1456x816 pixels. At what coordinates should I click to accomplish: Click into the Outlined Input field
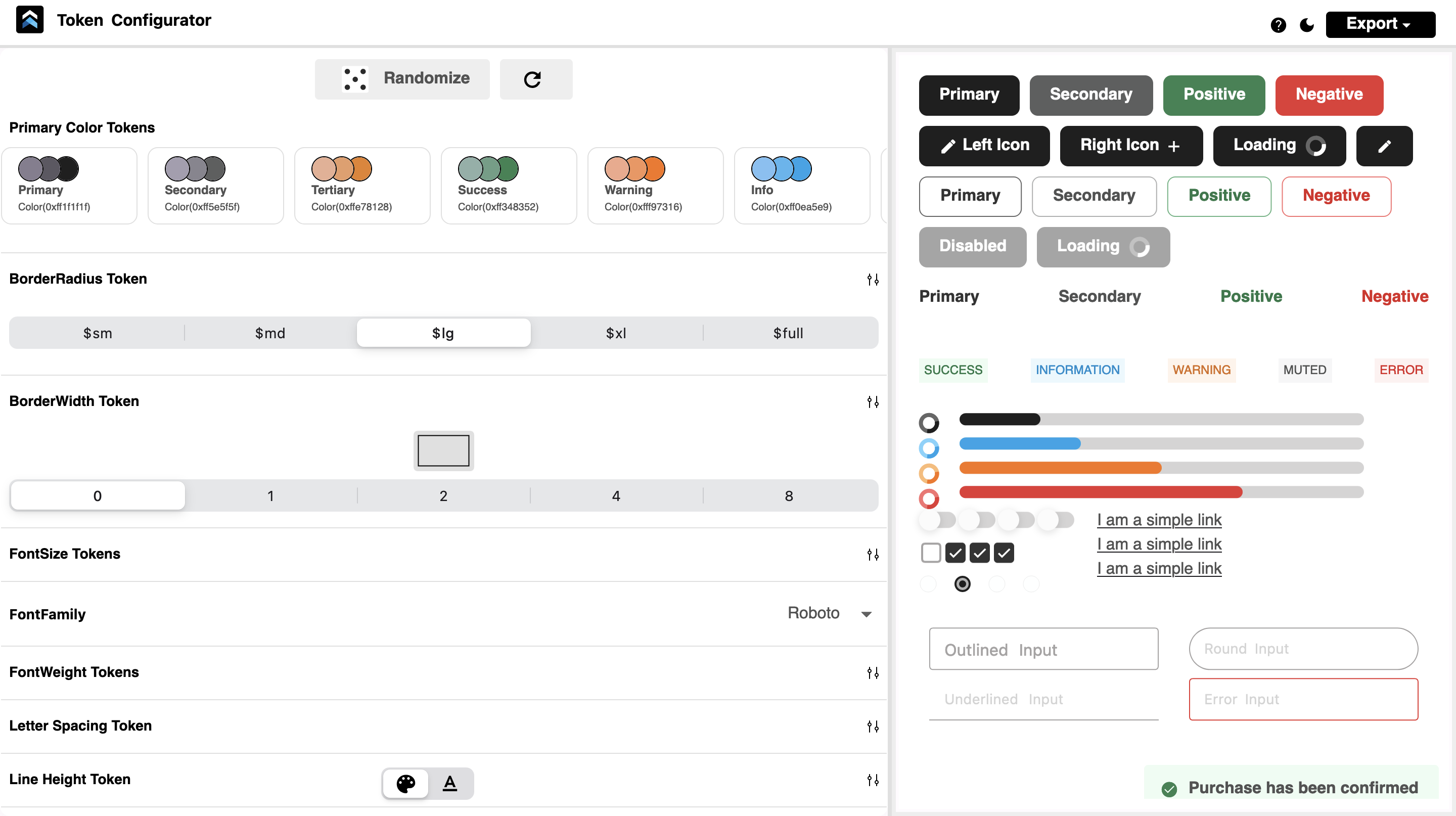tap(1043, 649)
